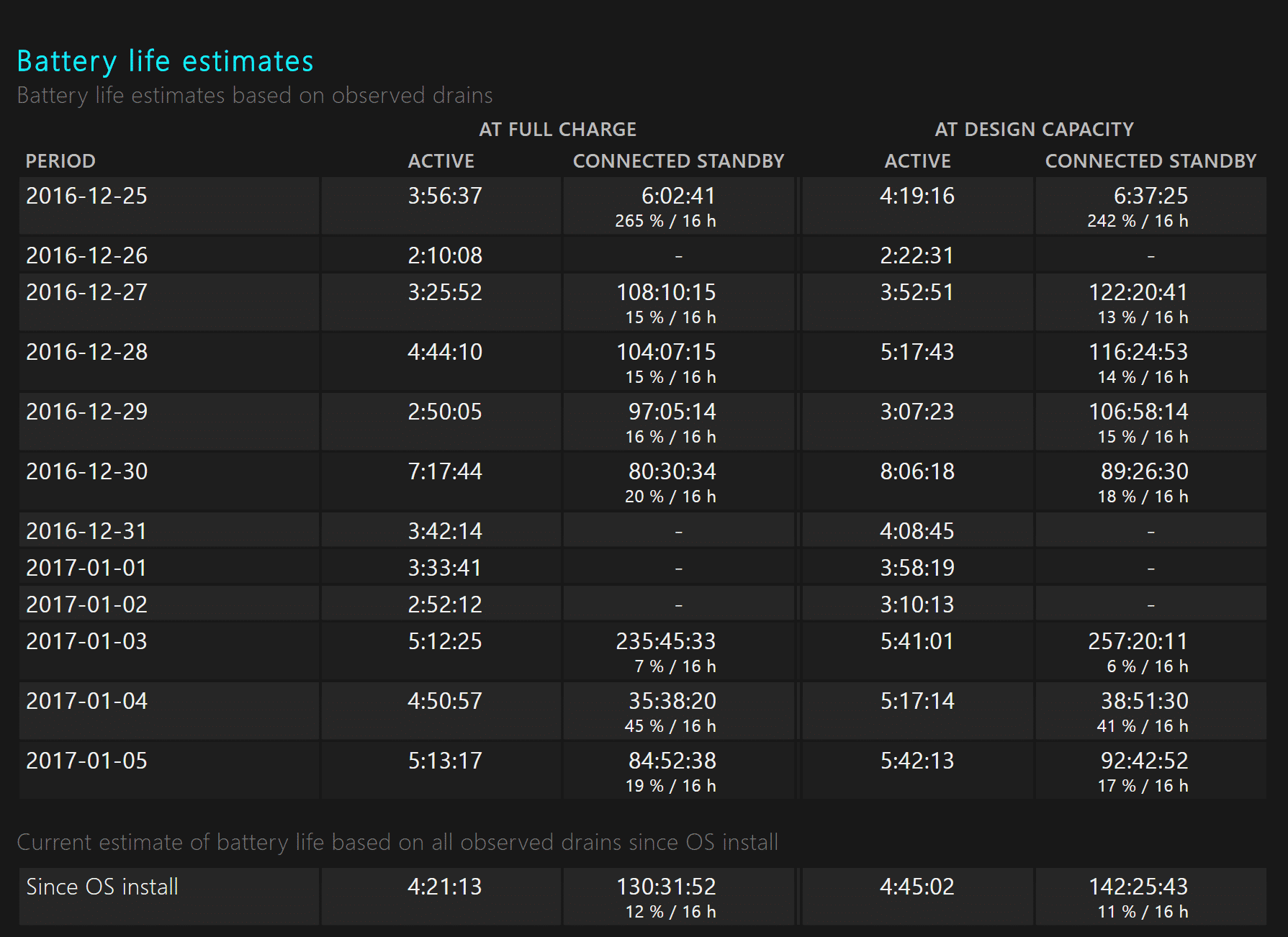Viewport: 1288px width, 937px height.
Task: Click the '265 % / 16 h' drain rate
Action: 665,221
